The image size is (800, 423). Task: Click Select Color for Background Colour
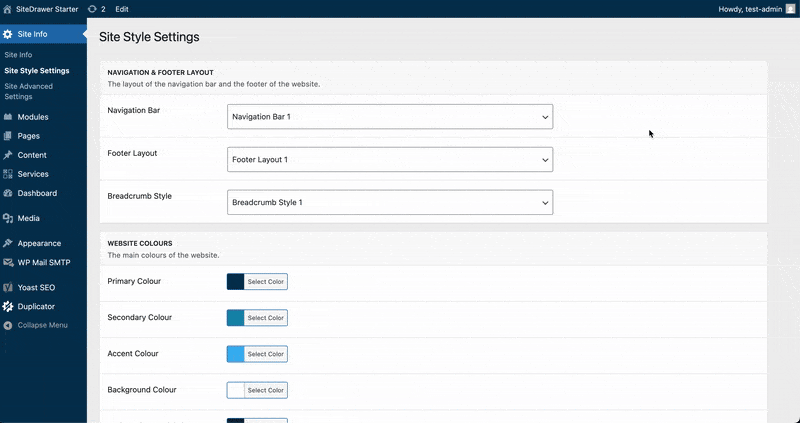tap(265, 390)
